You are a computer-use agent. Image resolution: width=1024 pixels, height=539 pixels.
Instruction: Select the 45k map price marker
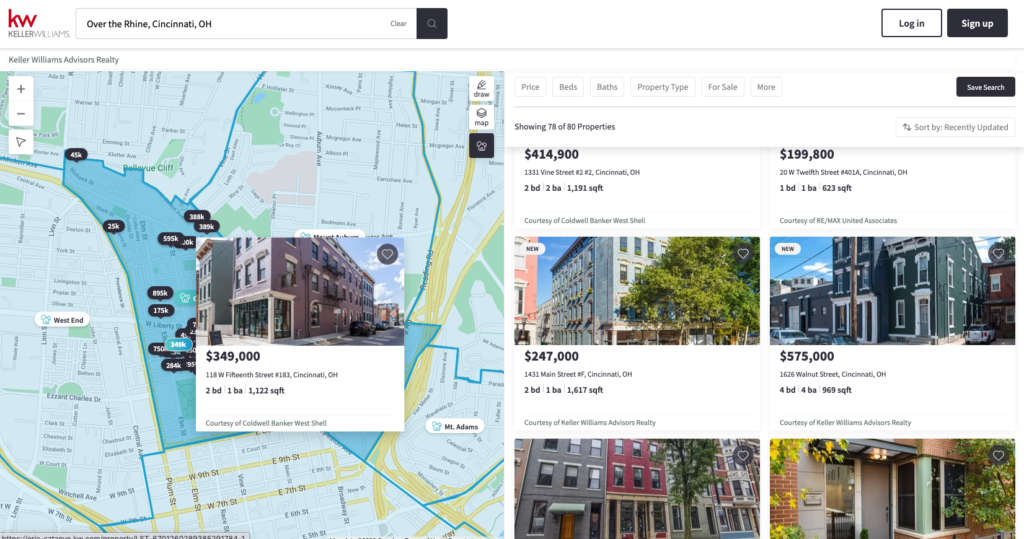pyautogui.click(x=76, y=154)
